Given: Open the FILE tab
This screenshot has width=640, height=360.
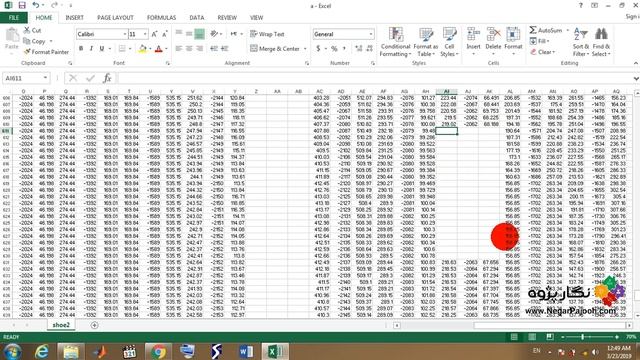Looking at the screenshot, I should click(x=14, y=18).
